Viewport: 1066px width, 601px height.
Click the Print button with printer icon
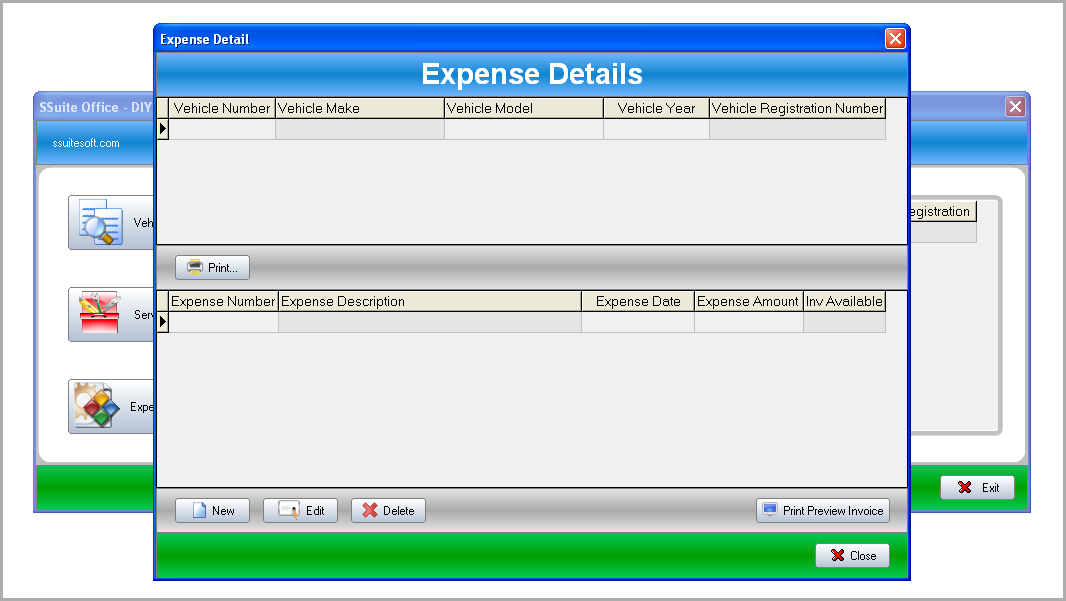click(x=212, y=268)
